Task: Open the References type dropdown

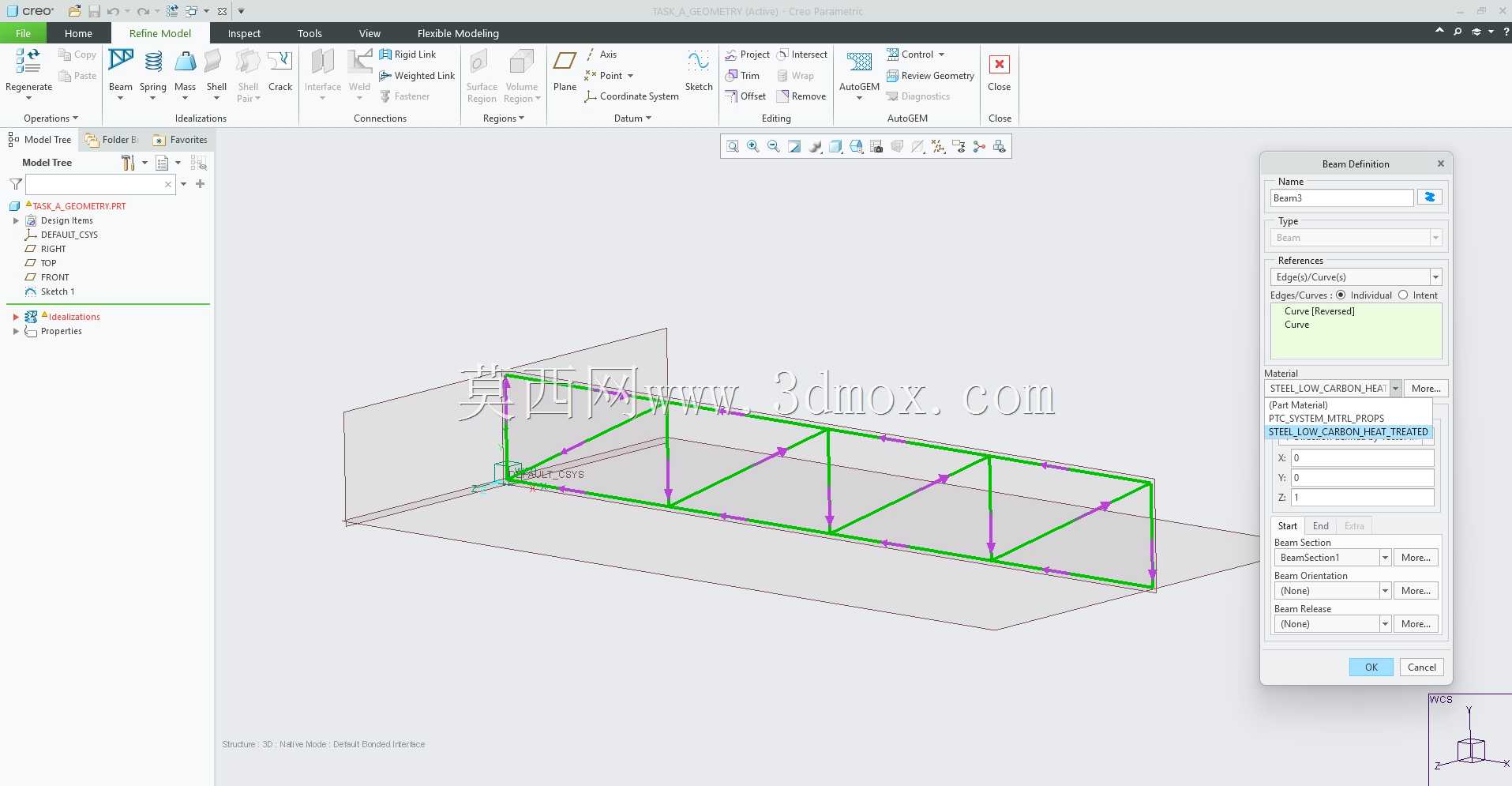Action: [x=1435, y=277]
